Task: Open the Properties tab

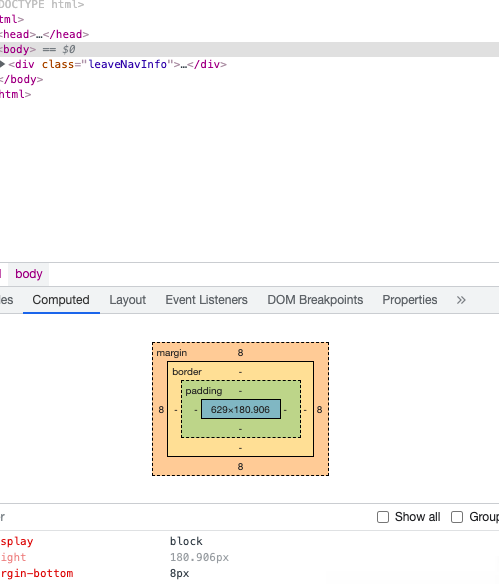Action: [410, 300]
